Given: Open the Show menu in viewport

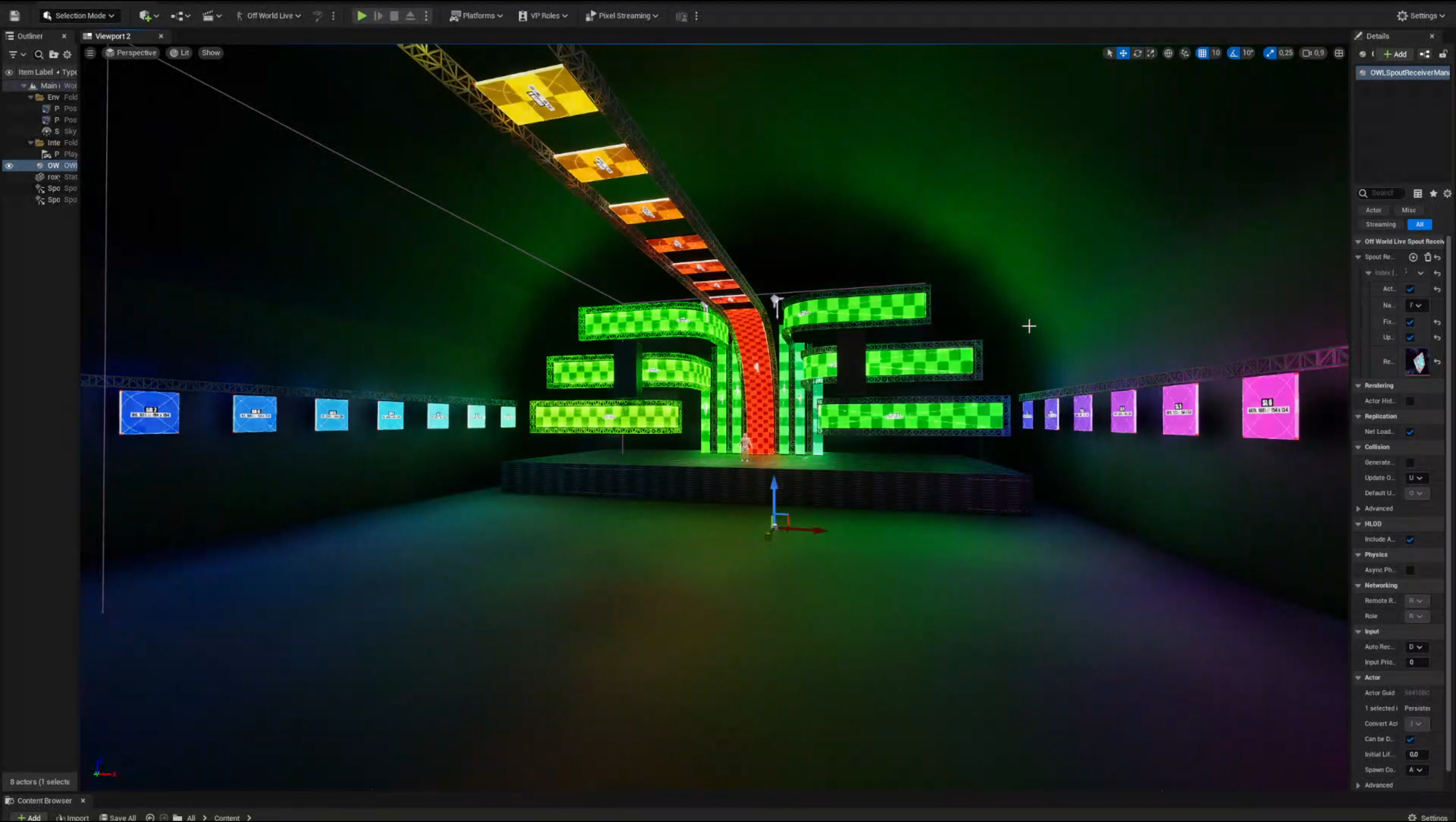Looking at the screenshot, I should (211, 53).
